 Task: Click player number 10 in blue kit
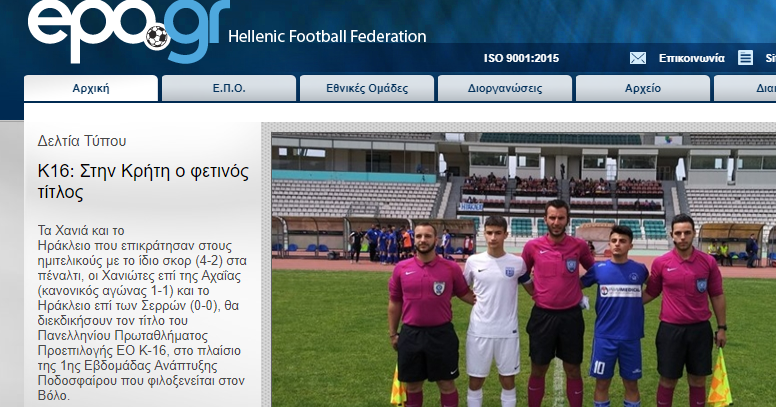pos(616,317)
